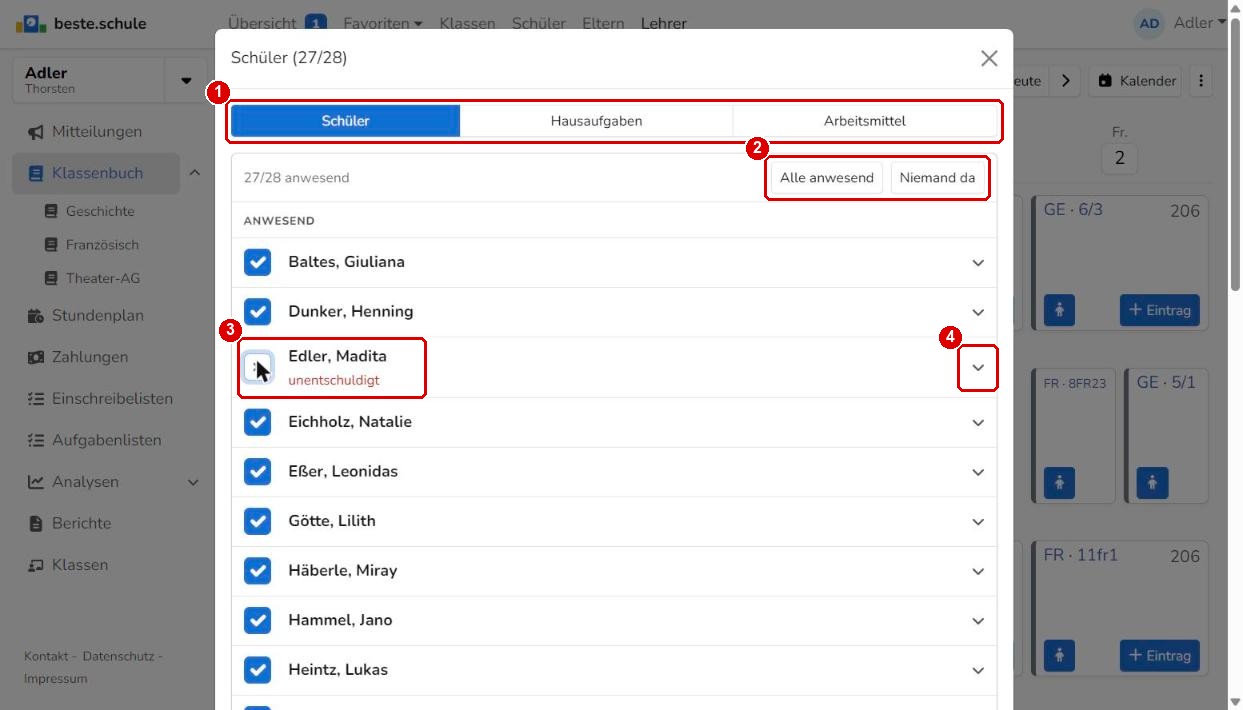Open the three-dot menu beside Kalender

click(x=1201, y=81)
